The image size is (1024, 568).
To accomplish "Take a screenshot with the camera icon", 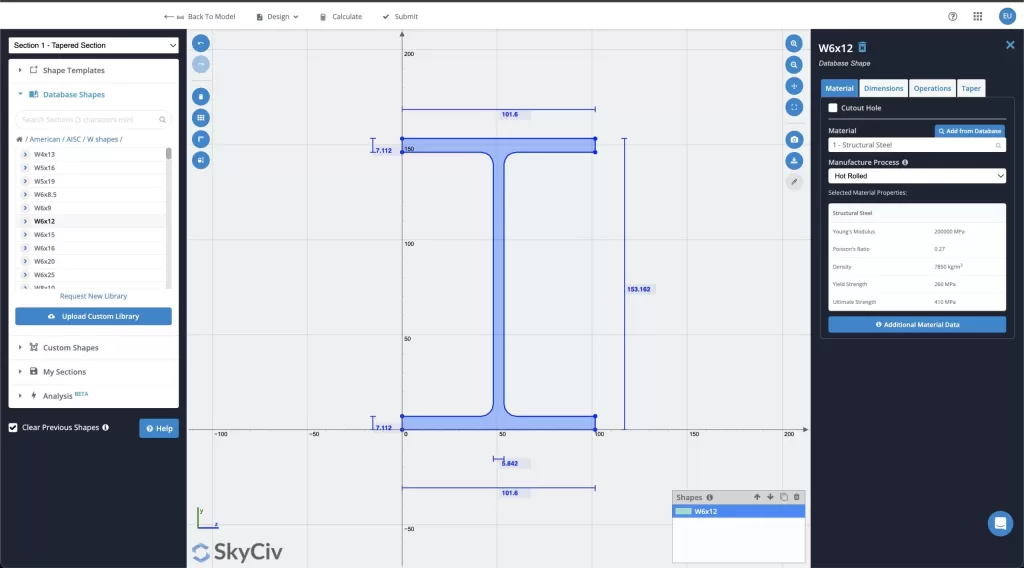I will [x=793, y=139].
